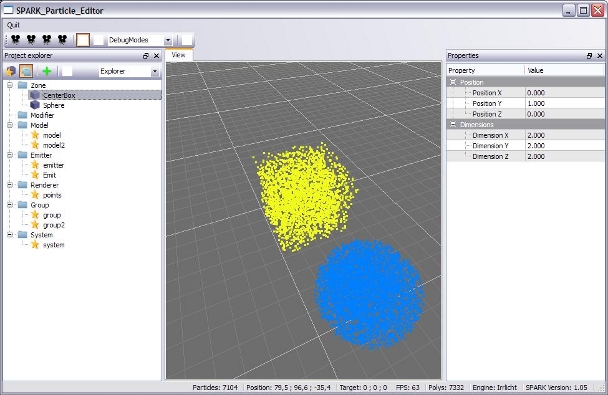Click the fourth camera icon in toolbar
The width and height of the screenshot is (608, 395).
tap(62, 40)
